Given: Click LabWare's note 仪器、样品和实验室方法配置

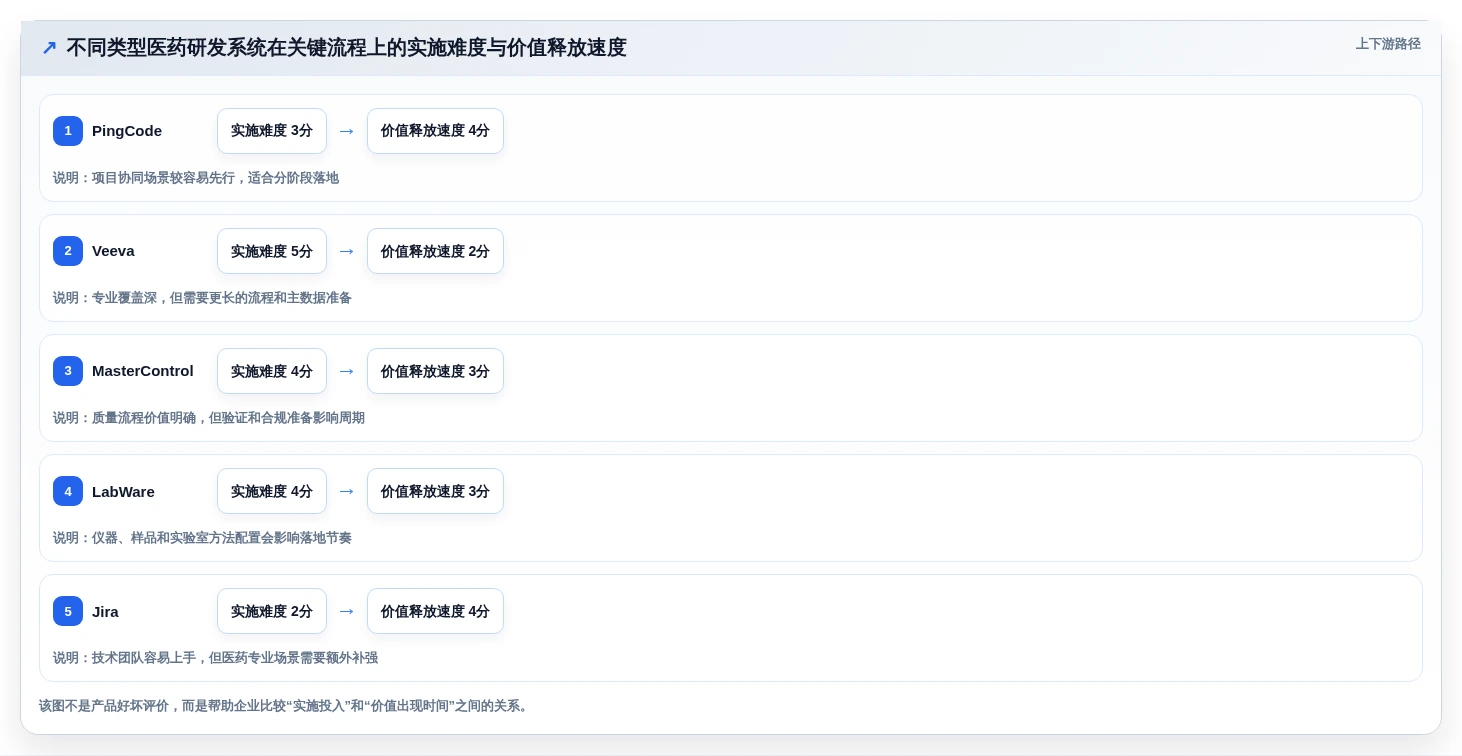Looking at the screenshot, I should [202, 538].
